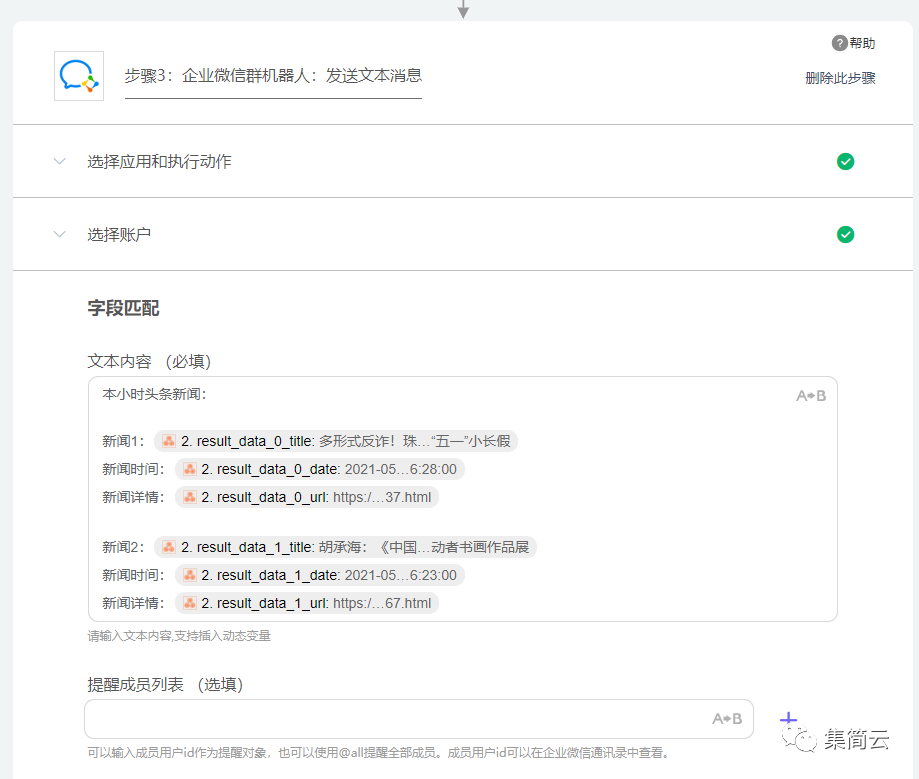919x779 pixels.
Task: Click A→B icon in 文本内容 box
Action: click(811, 396)
